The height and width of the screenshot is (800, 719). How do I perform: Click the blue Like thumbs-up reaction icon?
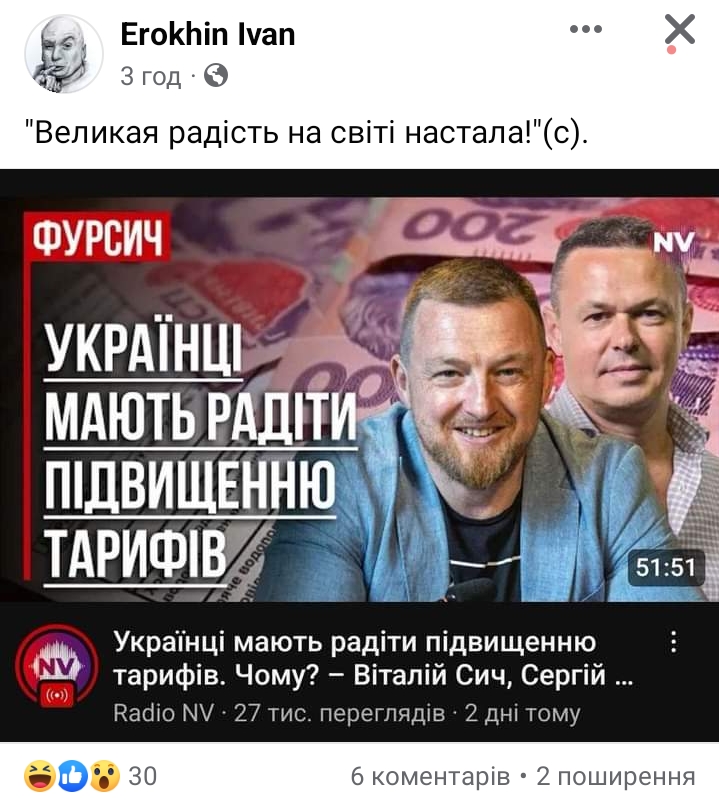[x=73, y=776]
